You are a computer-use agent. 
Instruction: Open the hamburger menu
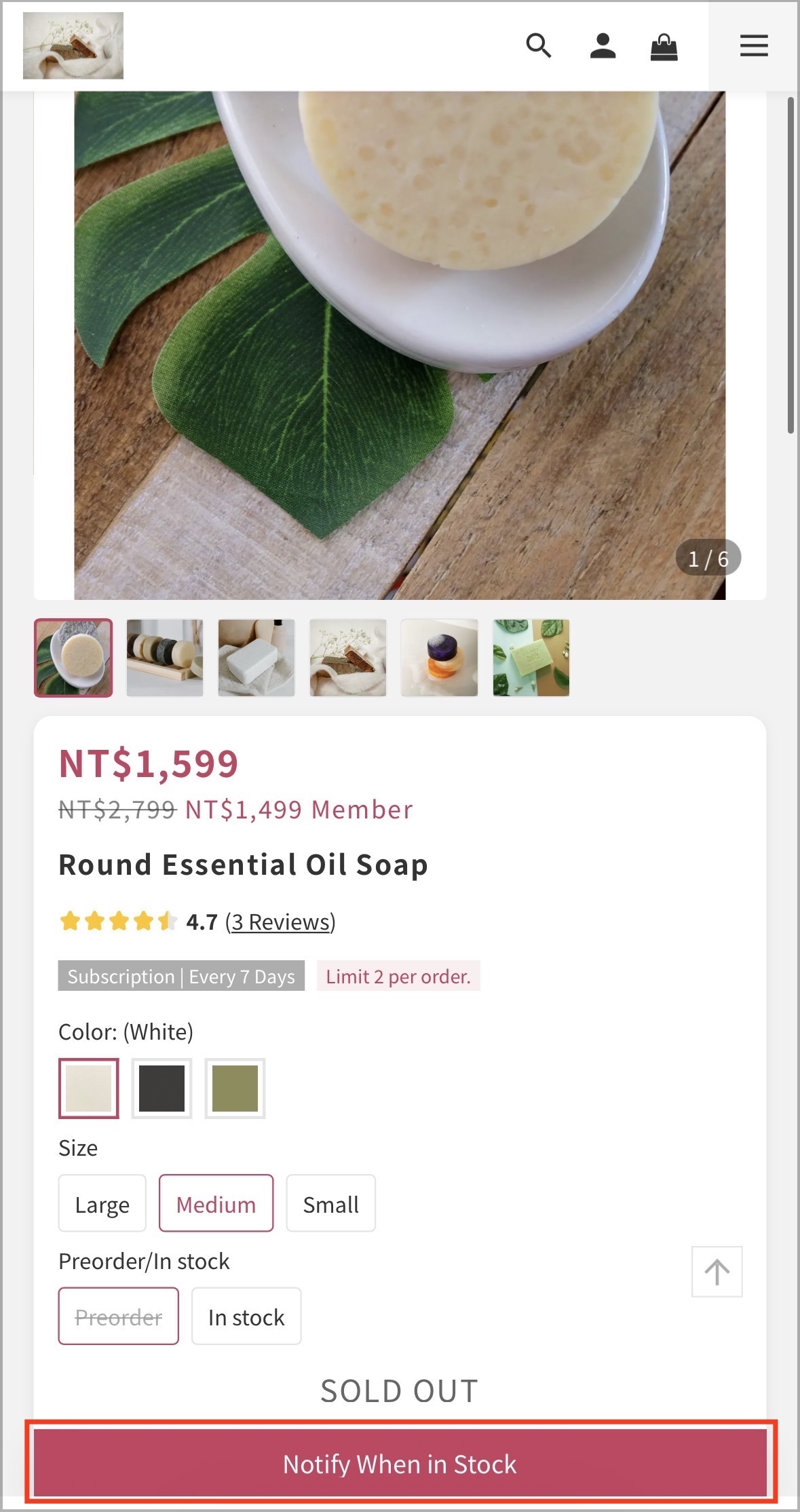pyautogui.click(x=754, y=46)
